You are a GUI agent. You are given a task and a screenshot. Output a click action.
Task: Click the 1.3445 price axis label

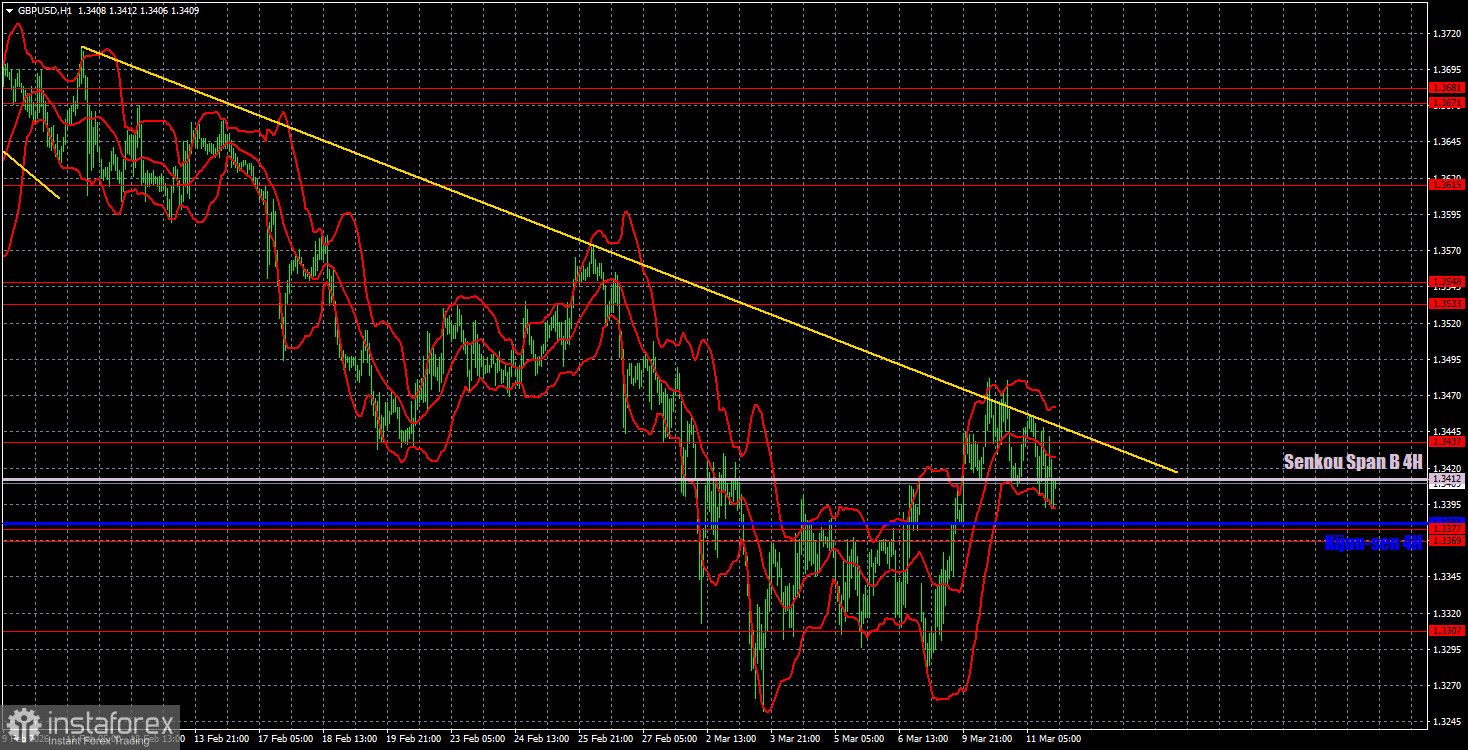(x=1447, y=431)
